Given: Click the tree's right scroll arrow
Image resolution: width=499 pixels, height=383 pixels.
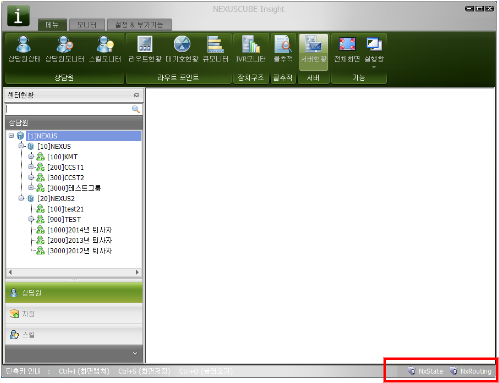Looking at the screenshot, I should pos(137,272).
